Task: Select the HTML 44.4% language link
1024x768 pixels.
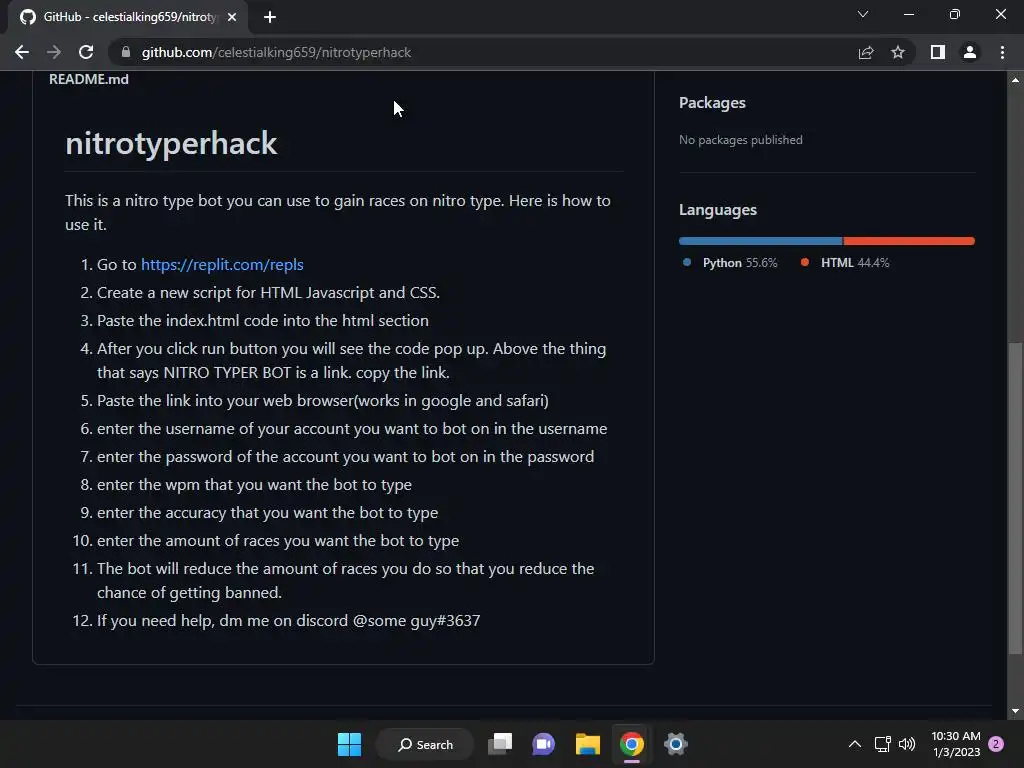Action: pos(845,263)
